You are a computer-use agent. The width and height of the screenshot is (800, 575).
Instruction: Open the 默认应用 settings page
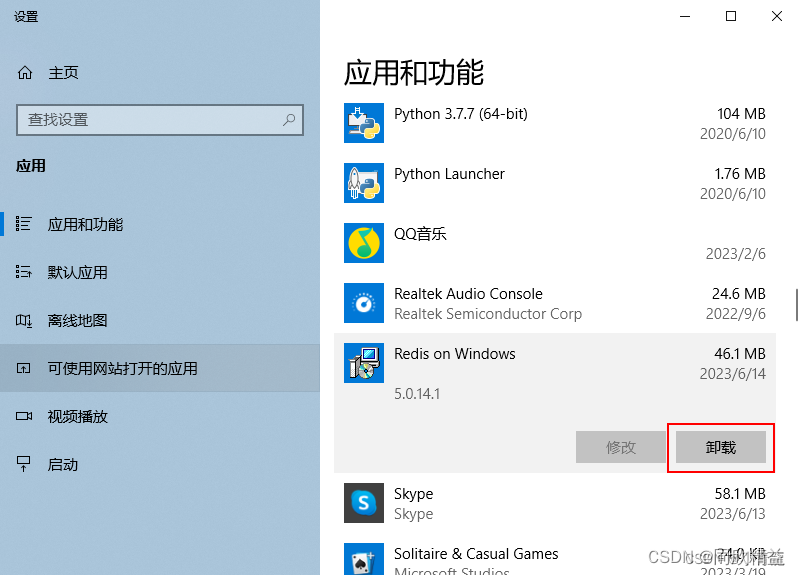pos(160,272)
